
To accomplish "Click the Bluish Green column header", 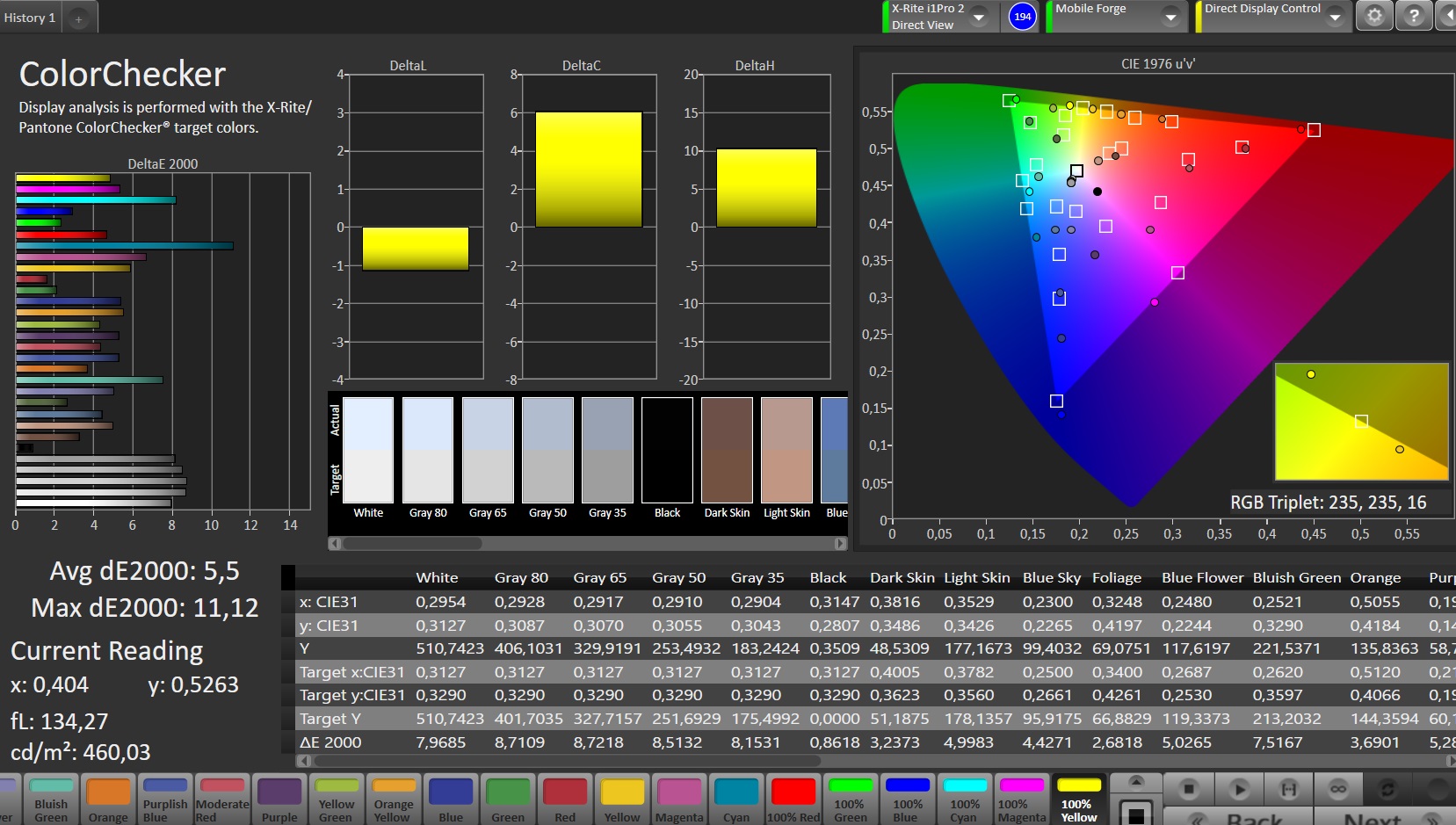I will point(1297,578).
